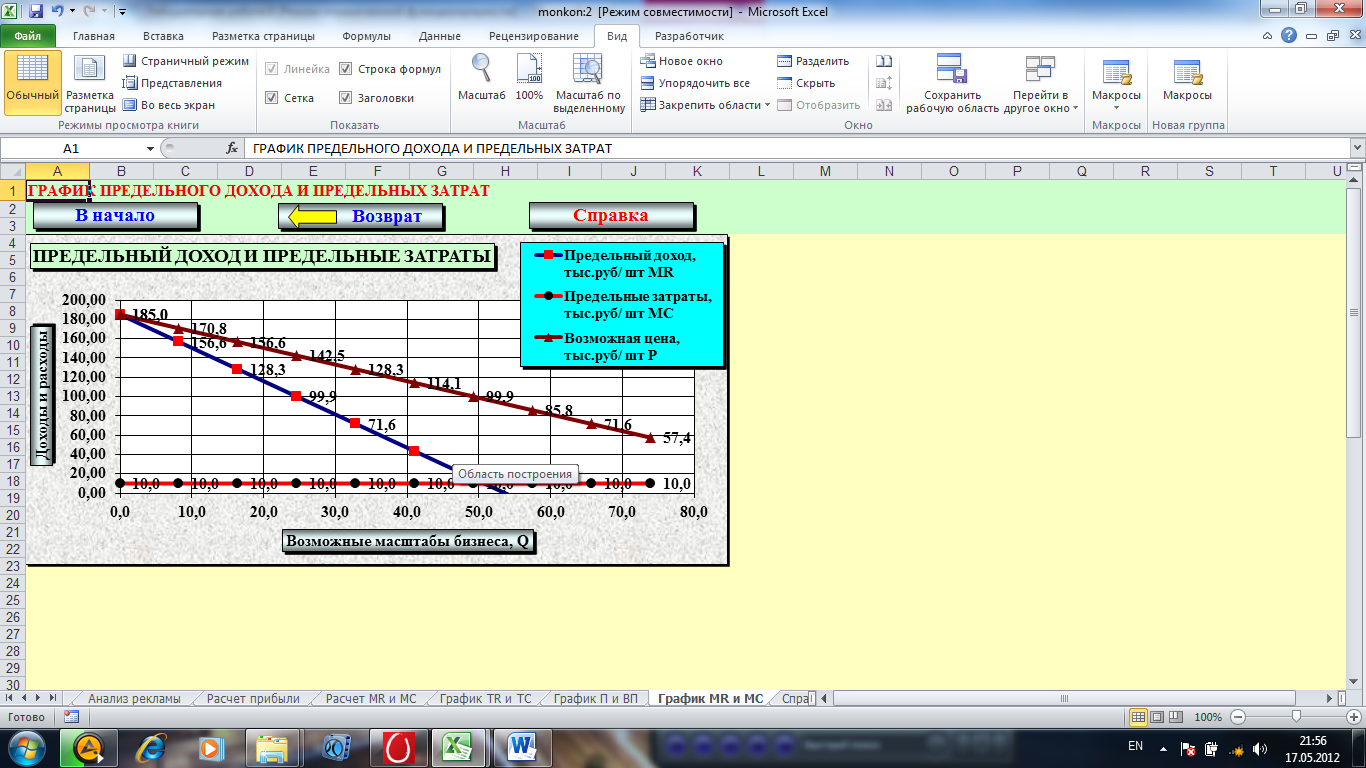Screen dimensions: 1366x768
Task: Toggle the Gridlines (Сетка) checkbox
Action: (x=272, y=98)
